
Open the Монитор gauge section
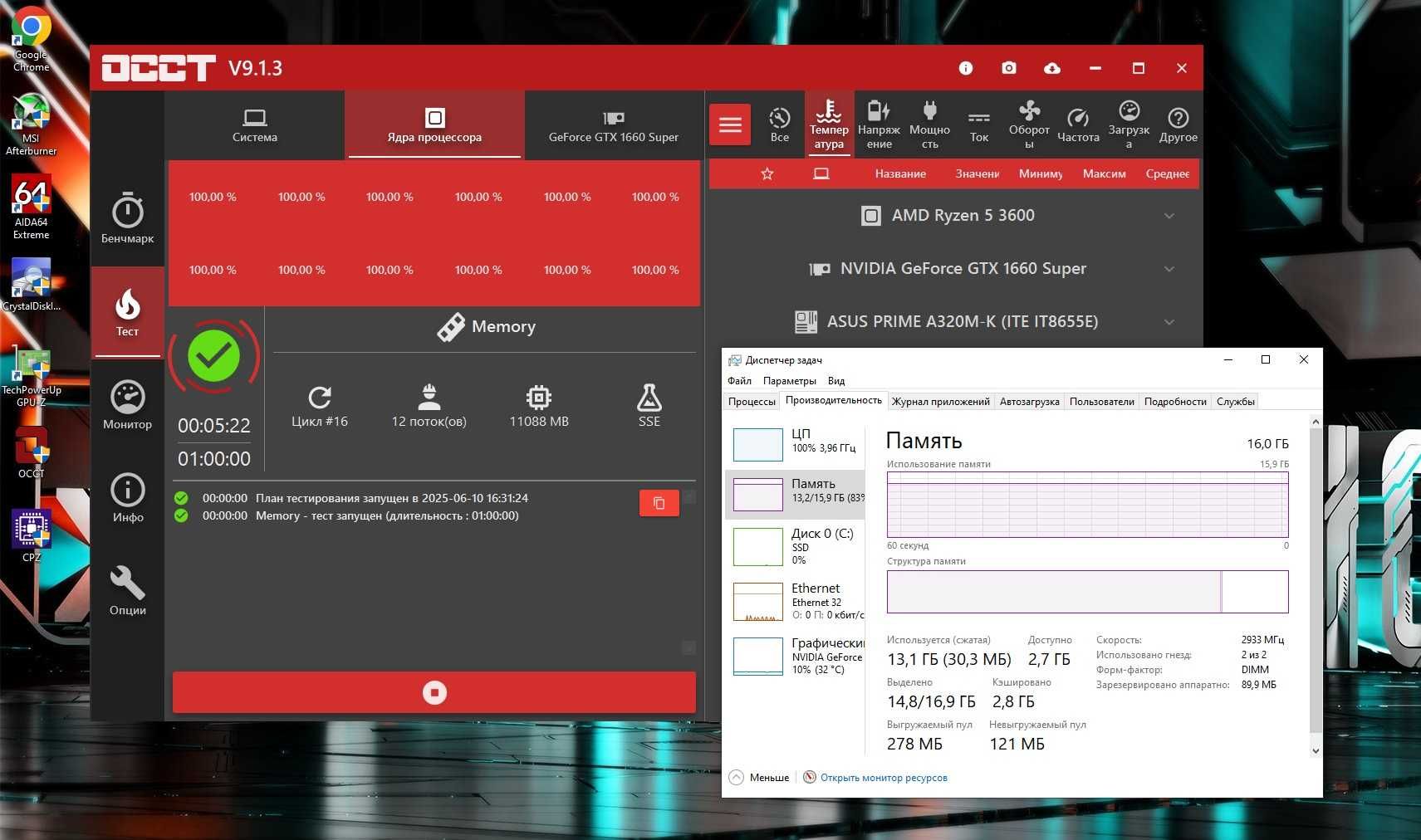pos(127,405)
